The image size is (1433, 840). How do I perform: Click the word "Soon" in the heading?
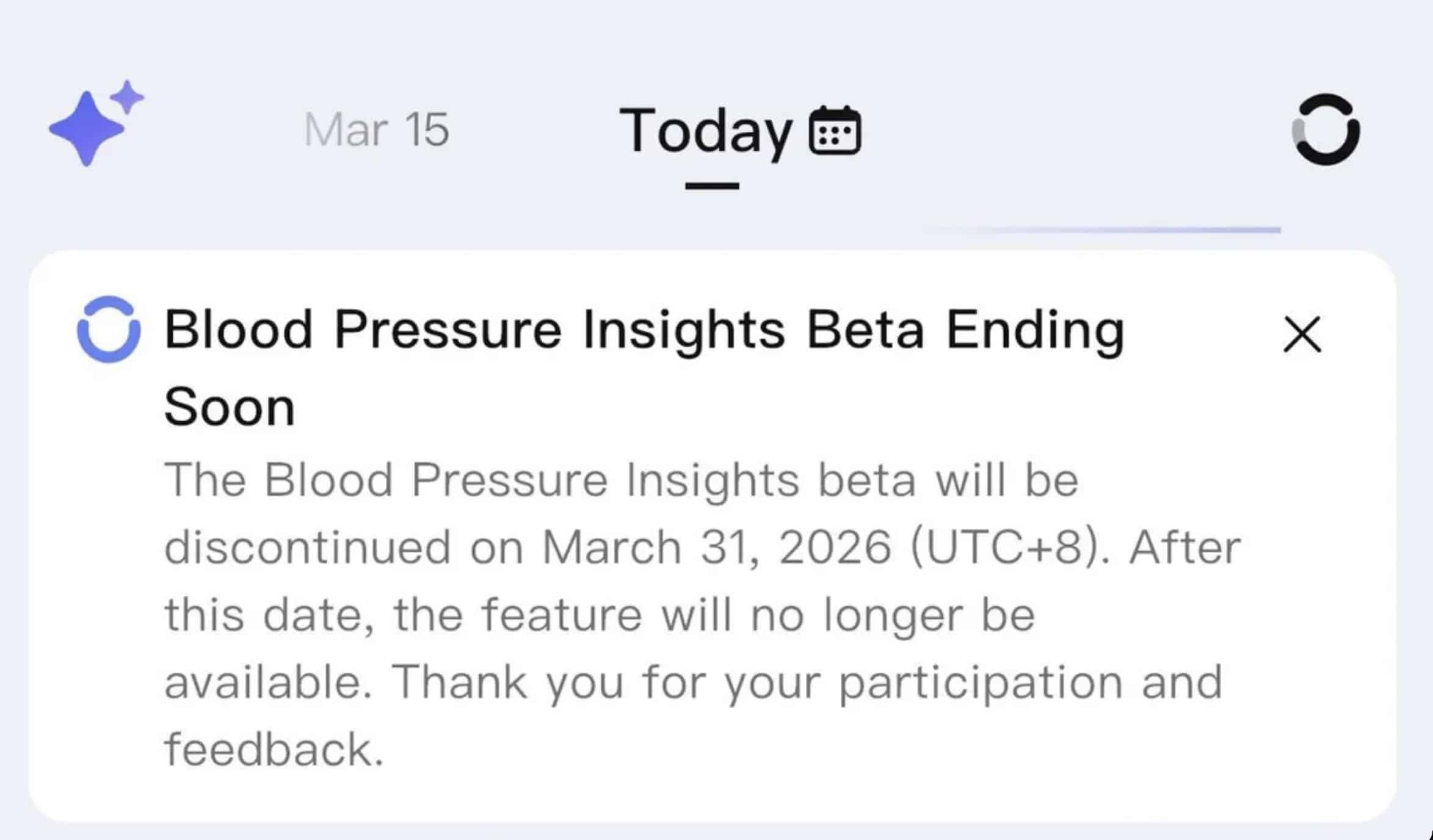click(230, 407)
